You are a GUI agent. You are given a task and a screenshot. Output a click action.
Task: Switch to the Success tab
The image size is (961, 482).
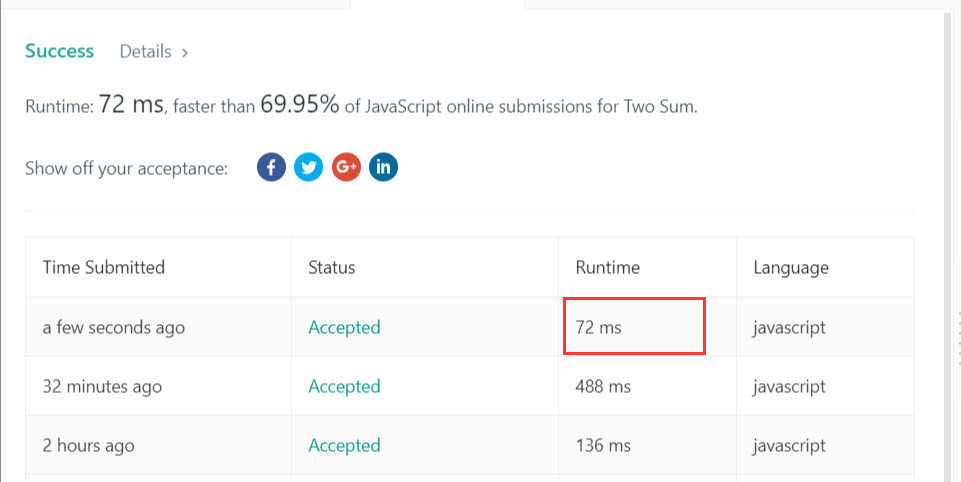click(59, 51)
